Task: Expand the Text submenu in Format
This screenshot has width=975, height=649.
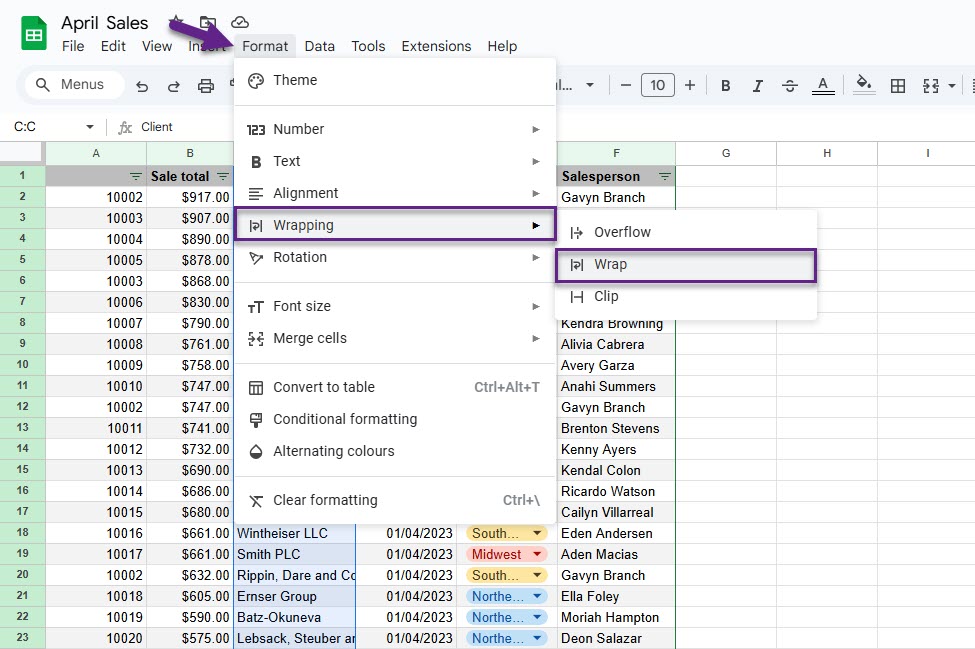Action: pos(395,162)
